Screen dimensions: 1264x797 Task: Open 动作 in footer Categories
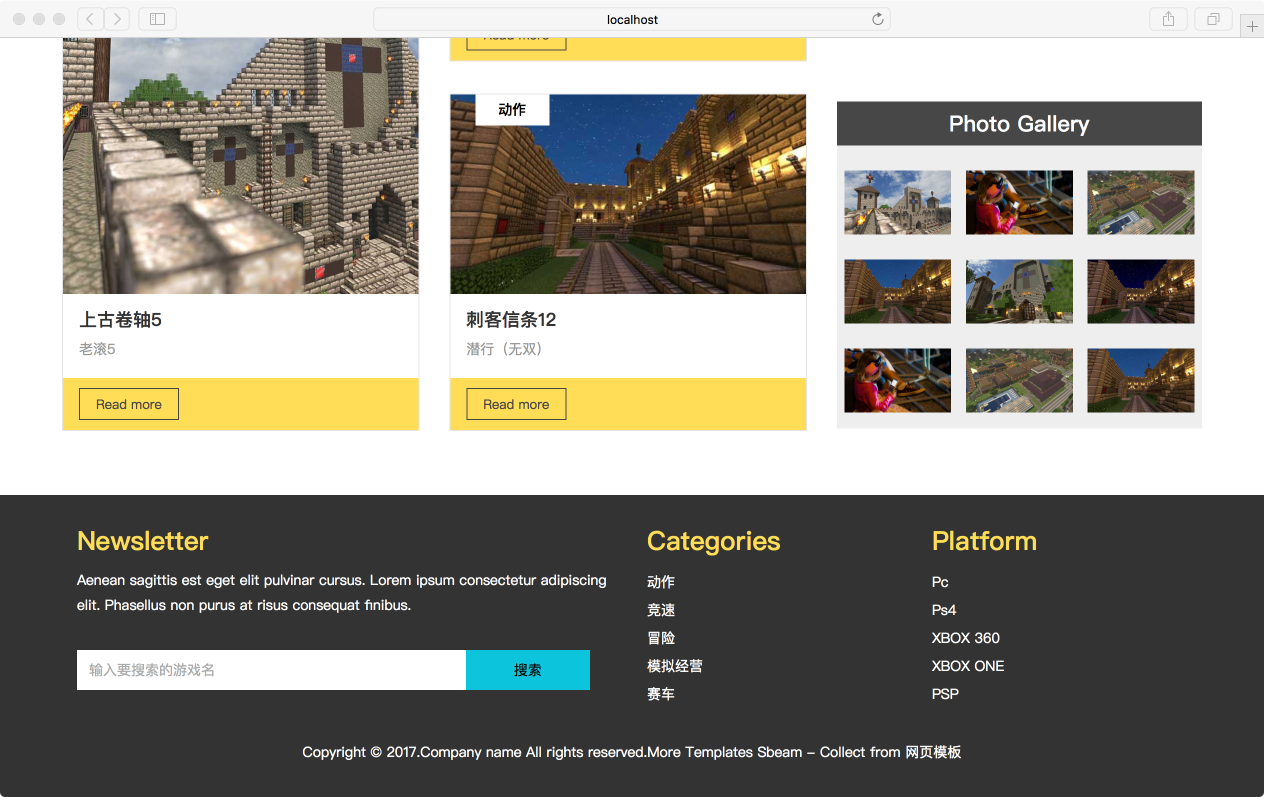pos(661,582)
